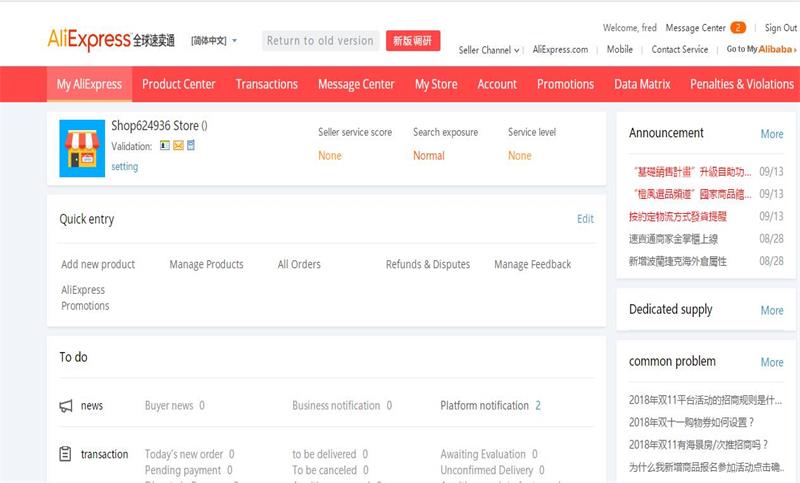Expand the Seller Channel dropdown
The height and width of the screenshot is (483, 800).
coord(488,50)
